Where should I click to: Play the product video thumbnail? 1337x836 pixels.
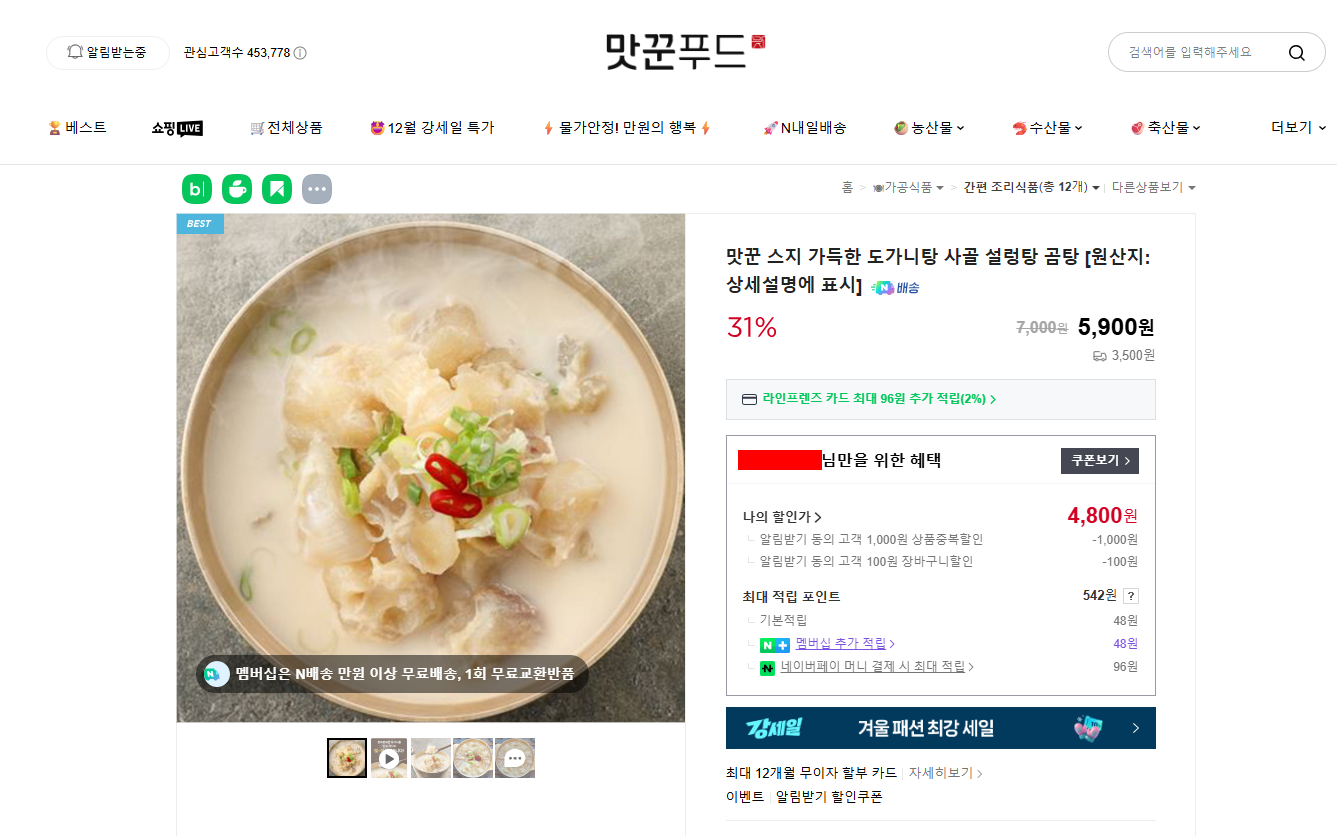(389, 758)
